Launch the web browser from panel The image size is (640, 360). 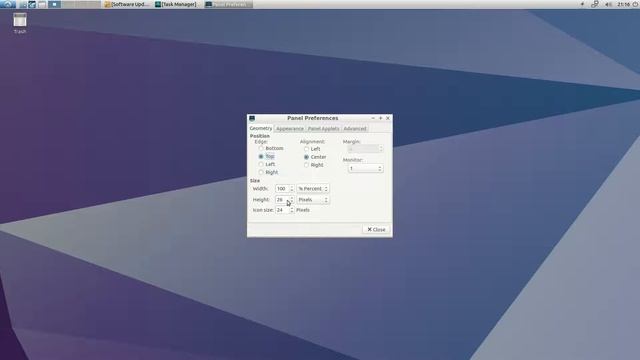click(x=32, y=4)
